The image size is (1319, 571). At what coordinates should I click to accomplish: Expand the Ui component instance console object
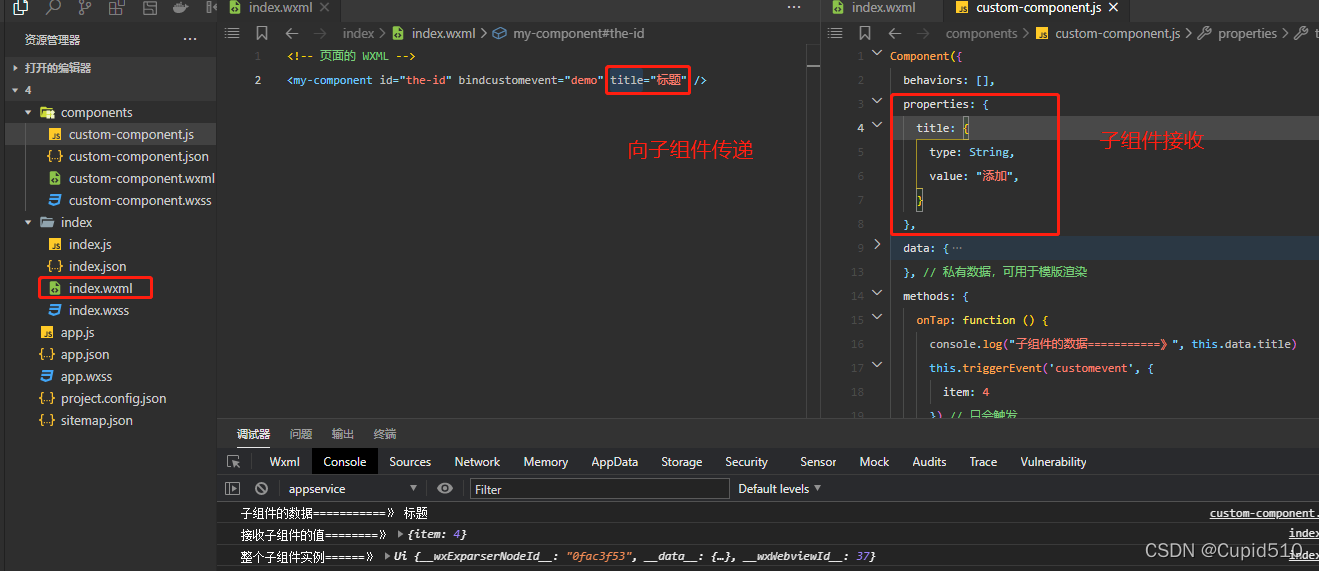[386, 556]
